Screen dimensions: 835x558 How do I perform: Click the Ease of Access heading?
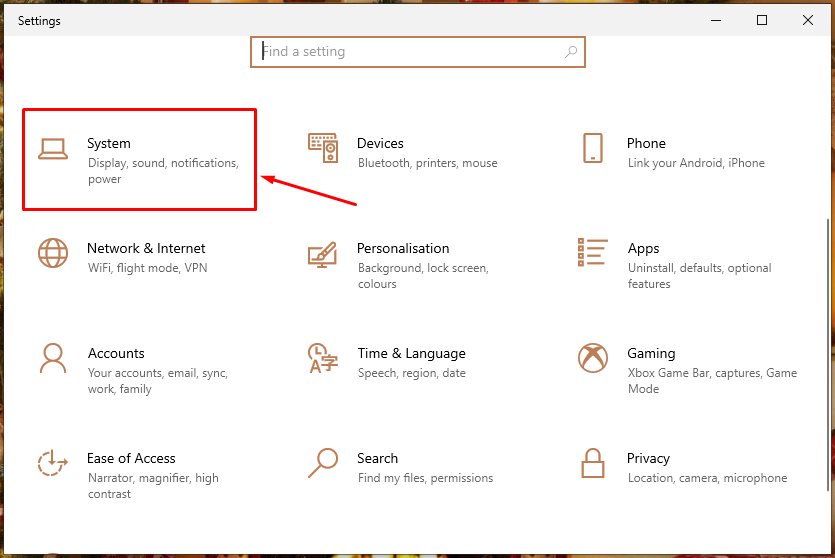[131, 458]
